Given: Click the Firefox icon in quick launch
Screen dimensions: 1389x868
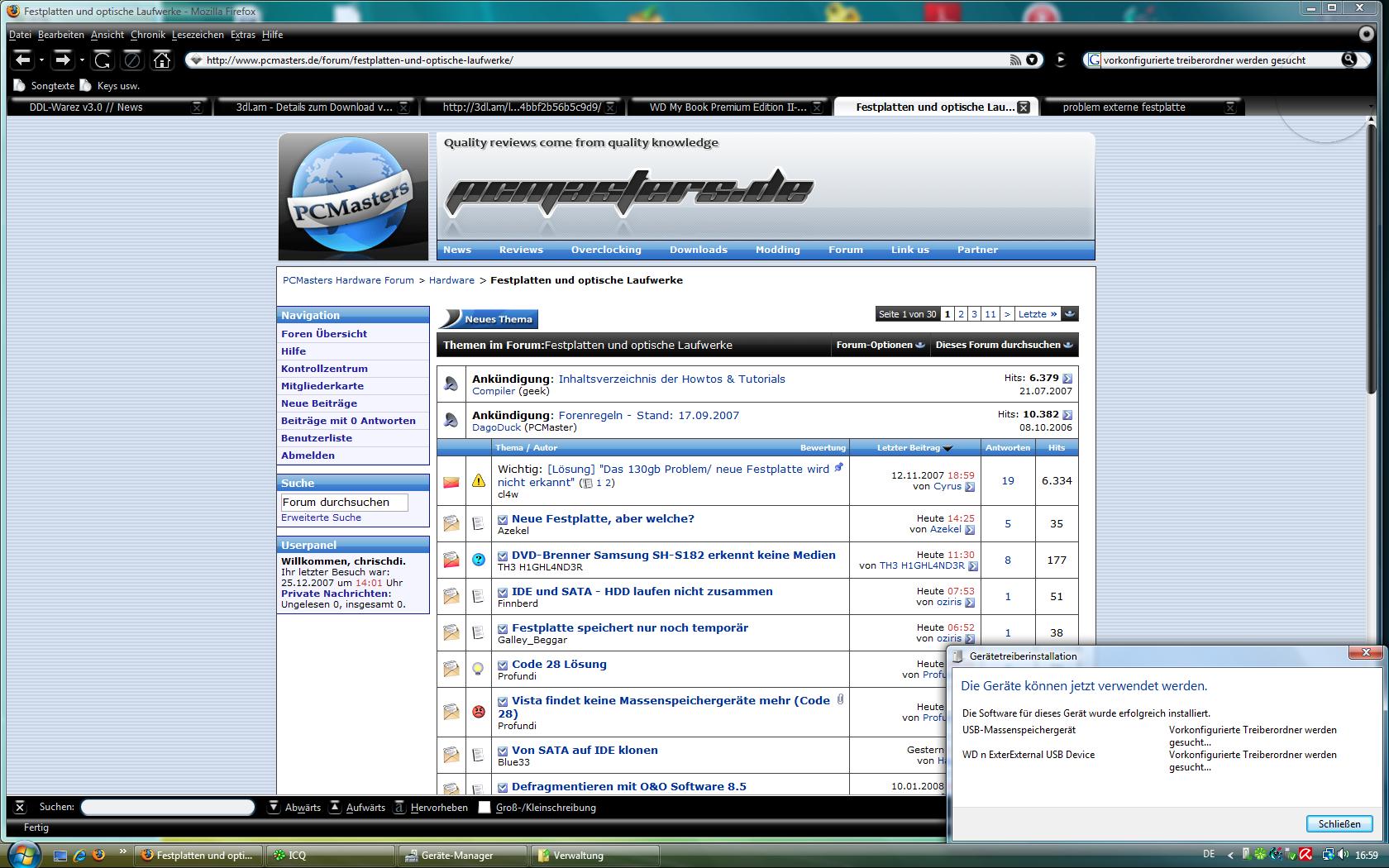Looking at the screenshot, I should pyautogui.click(x=98, y=855).
